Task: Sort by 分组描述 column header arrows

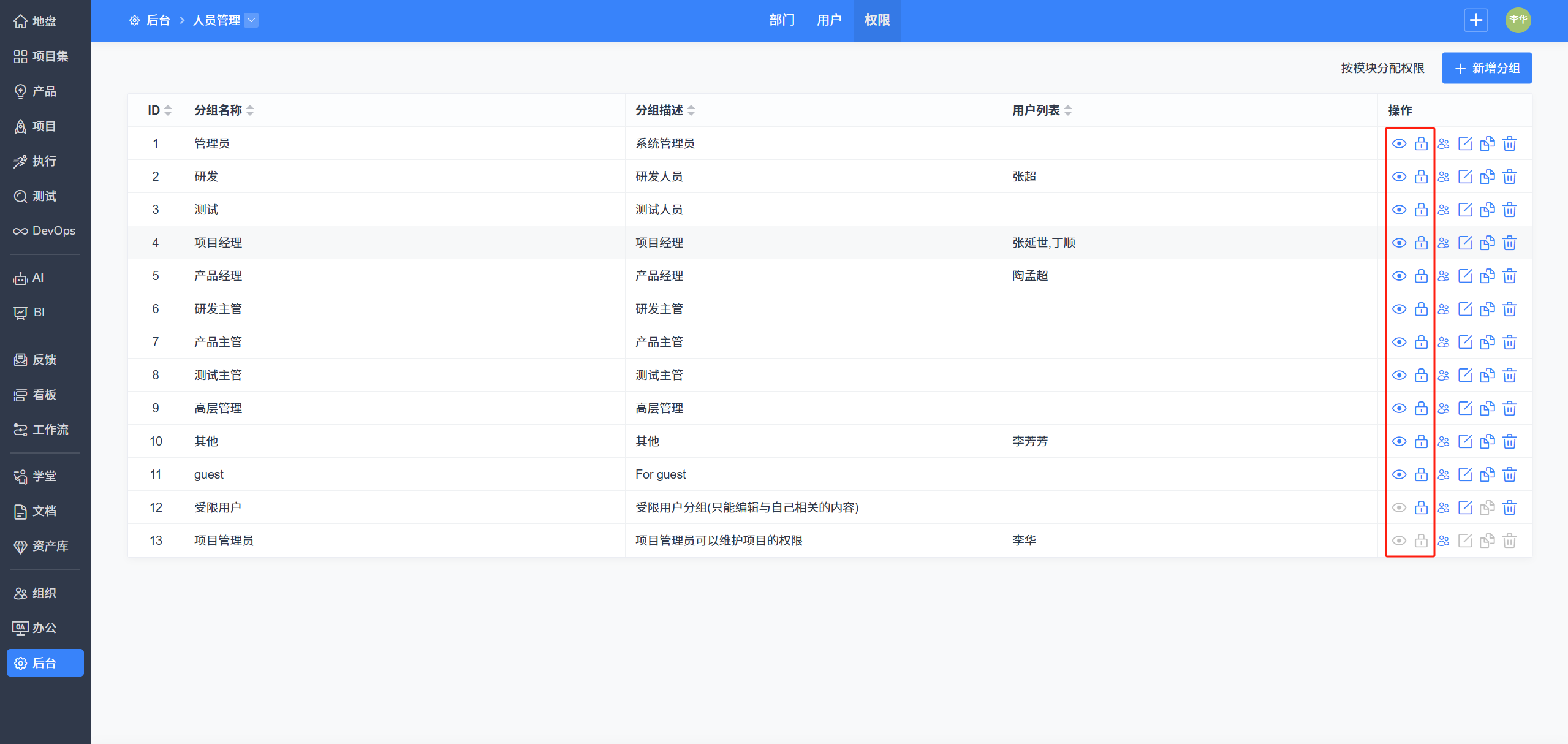Action: [x=691, y=110]
